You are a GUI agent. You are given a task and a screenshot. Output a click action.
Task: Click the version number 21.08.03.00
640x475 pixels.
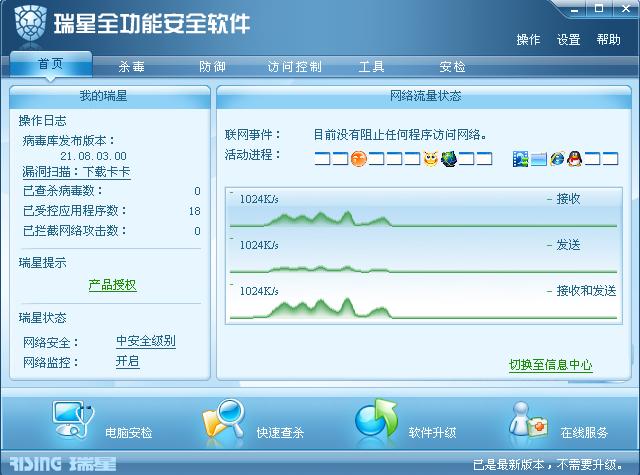point(93,156)
